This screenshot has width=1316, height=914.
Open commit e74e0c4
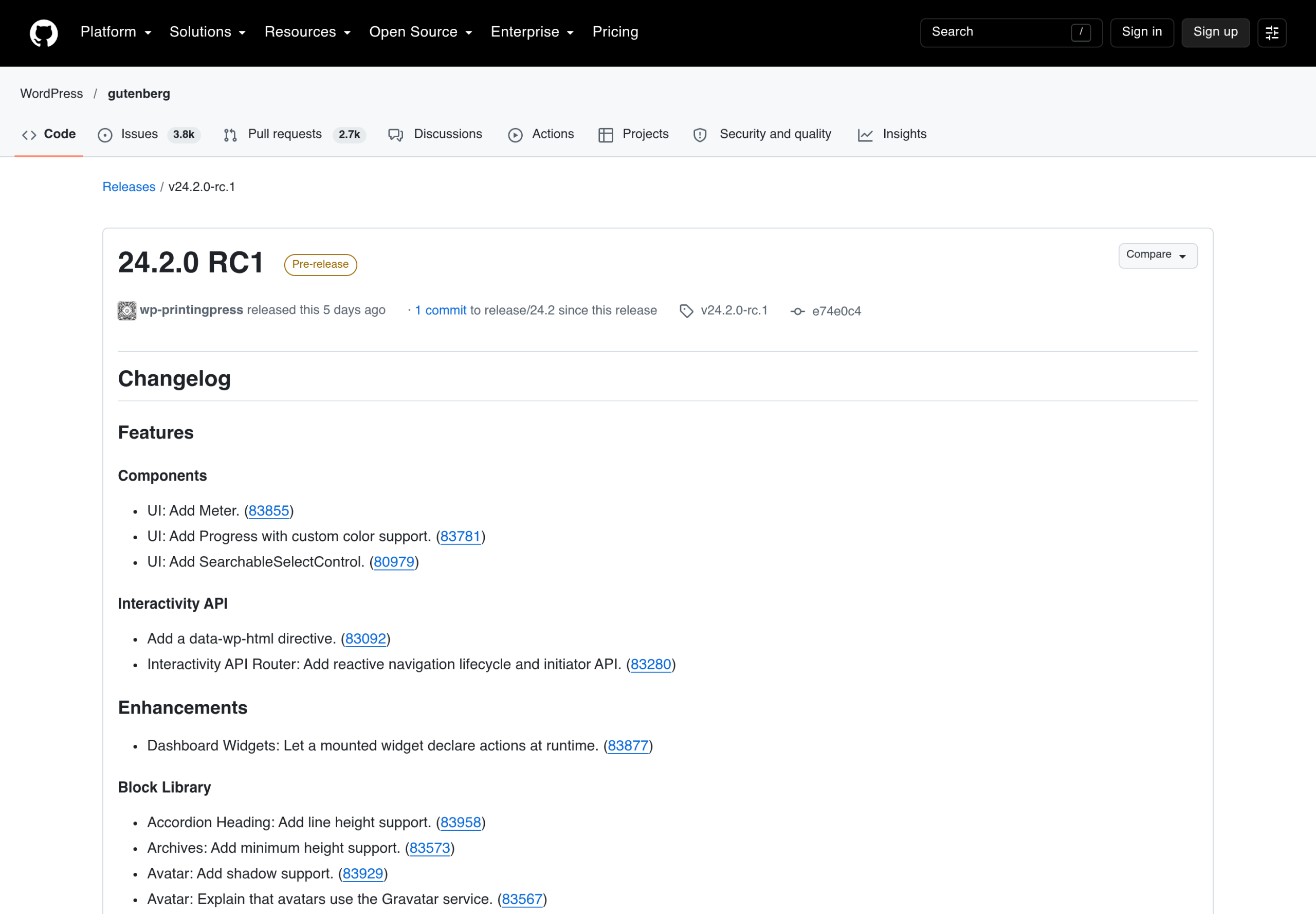[x=836, y=311]
